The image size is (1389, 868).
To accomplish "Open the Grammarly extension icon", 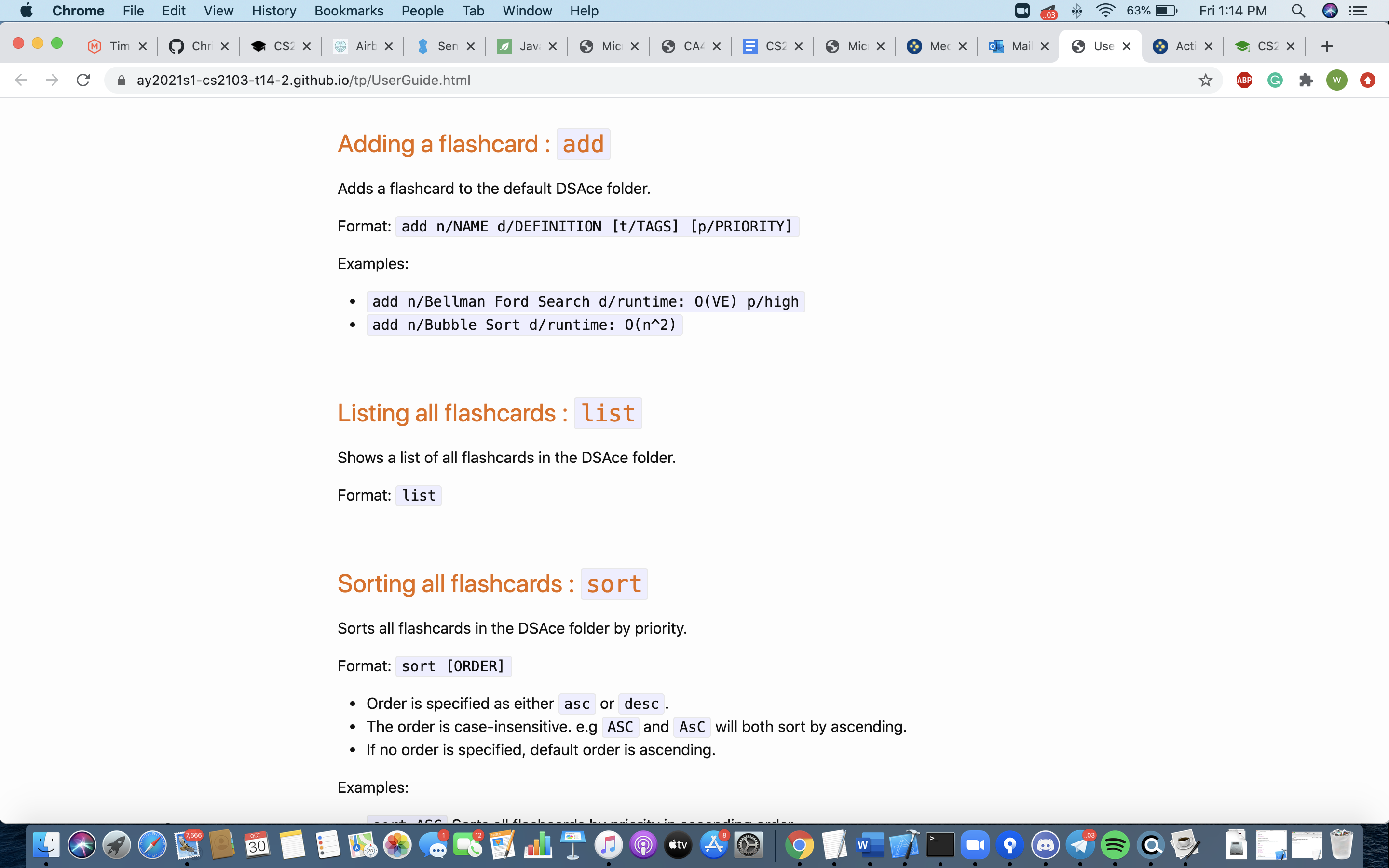I will coord(1275,81).
